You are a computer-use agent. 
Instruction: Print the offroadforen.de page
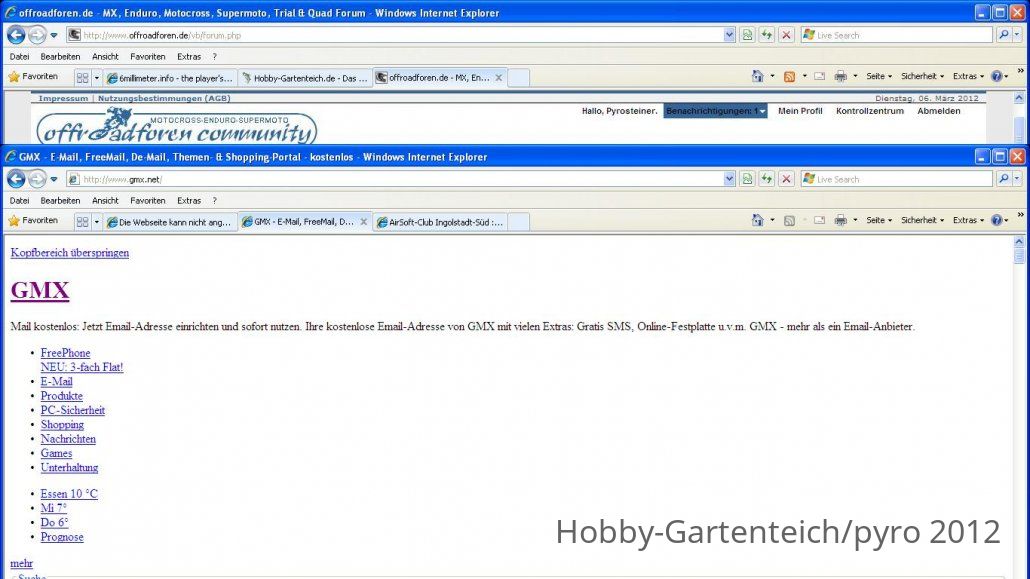[840, 76]
